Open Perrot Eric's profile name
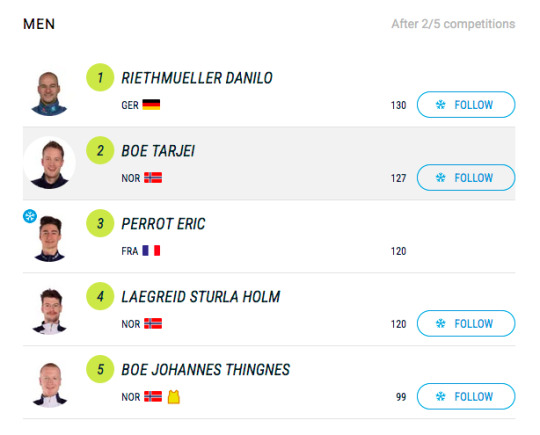 click(163, 224)
